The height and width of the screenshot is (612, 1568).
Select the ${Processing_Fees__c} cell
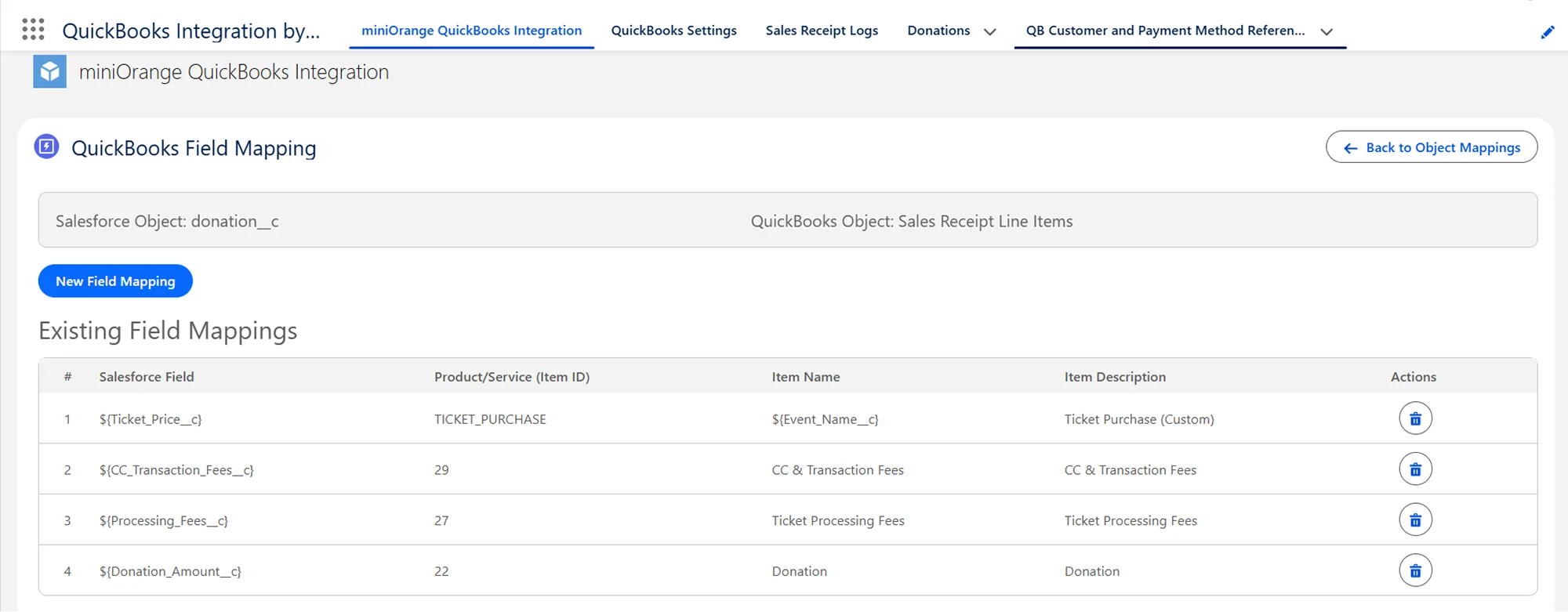pos(164,521)
